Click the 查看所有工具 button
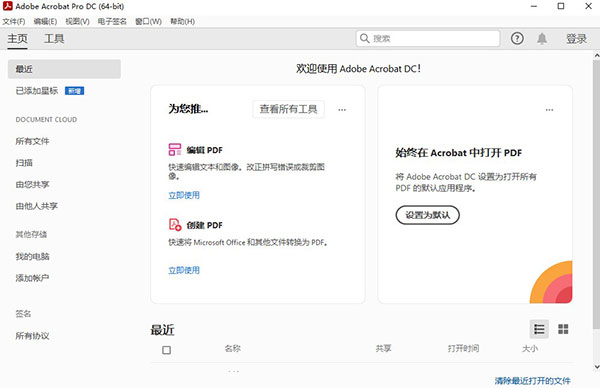Image resolution: width=600 pixels, height=388 pixels. click(289, 109)
